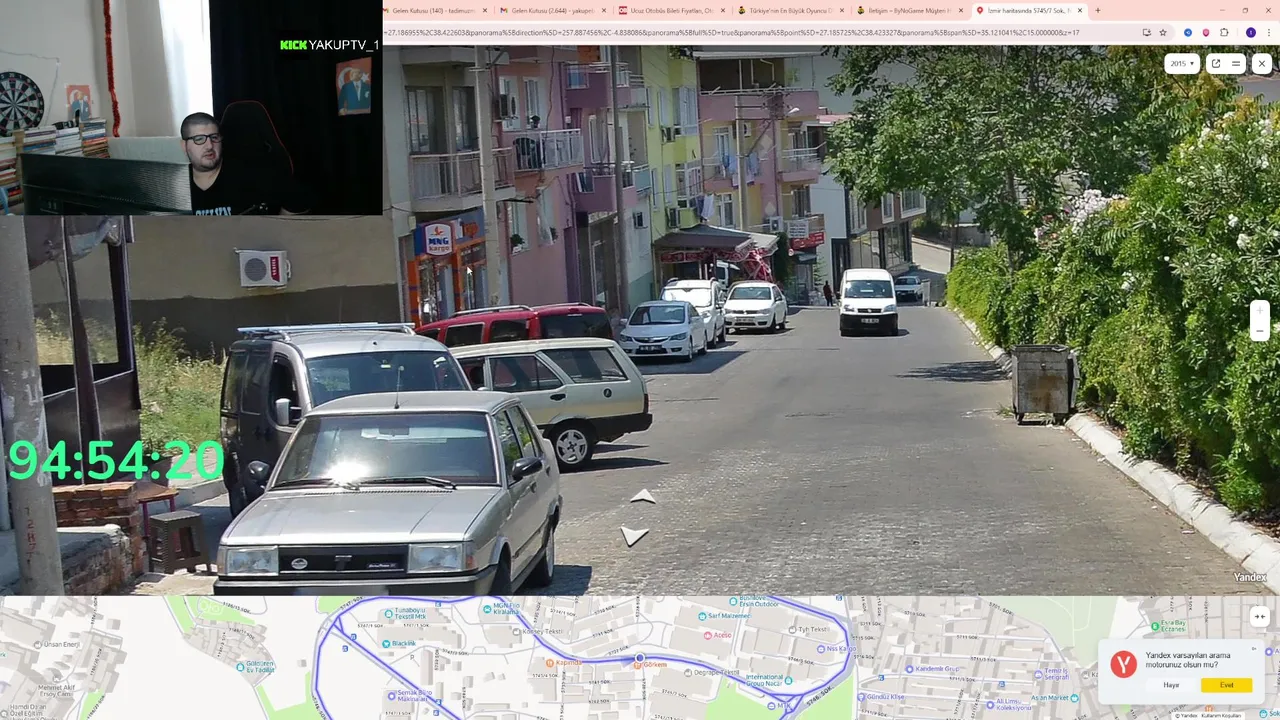The image size is (1280, 720).
Task: Switch to Gelen Kutusu (140) tab
Action: (432, 10)
